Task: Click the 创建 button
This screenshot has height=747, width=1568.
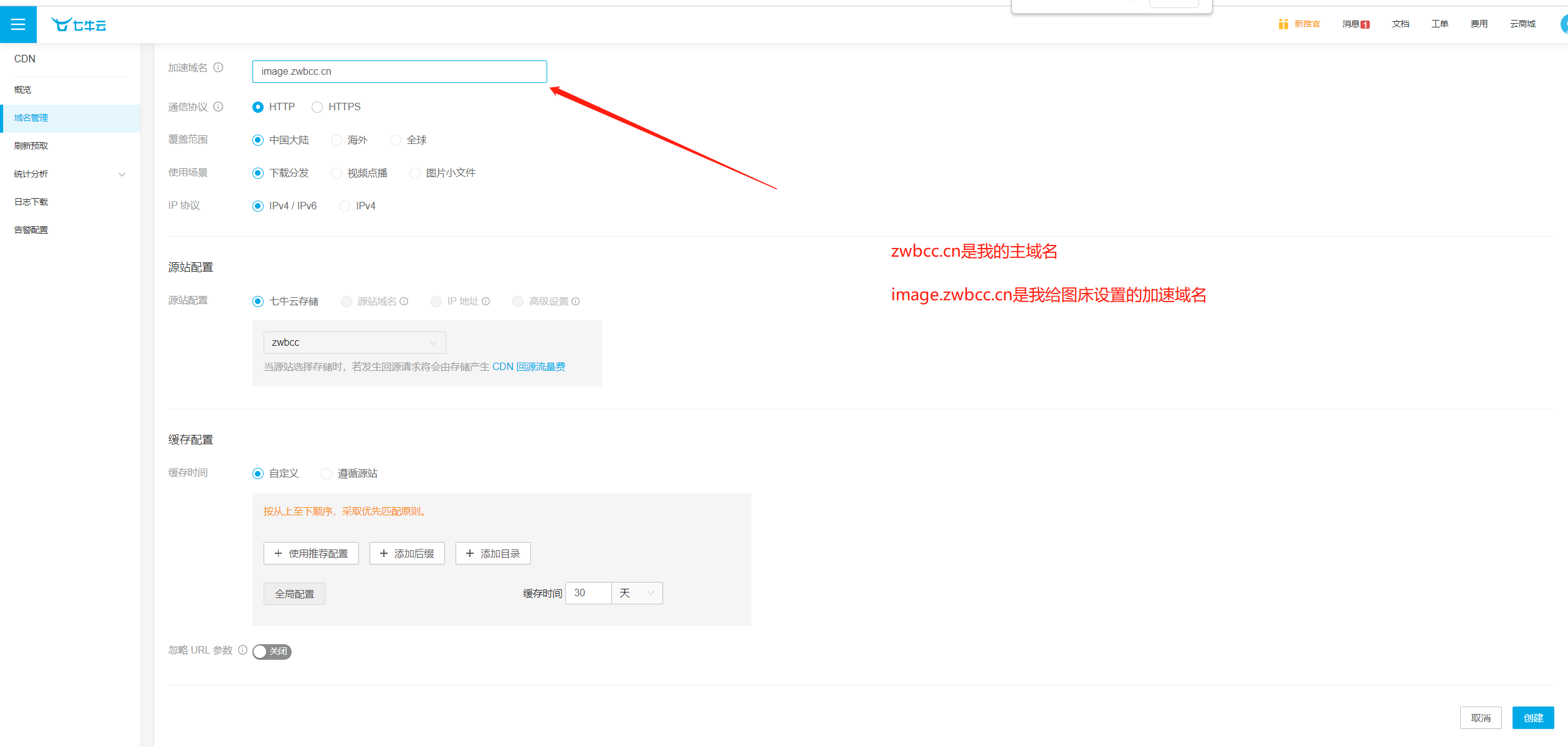Action: click(x=1533, y=718)
